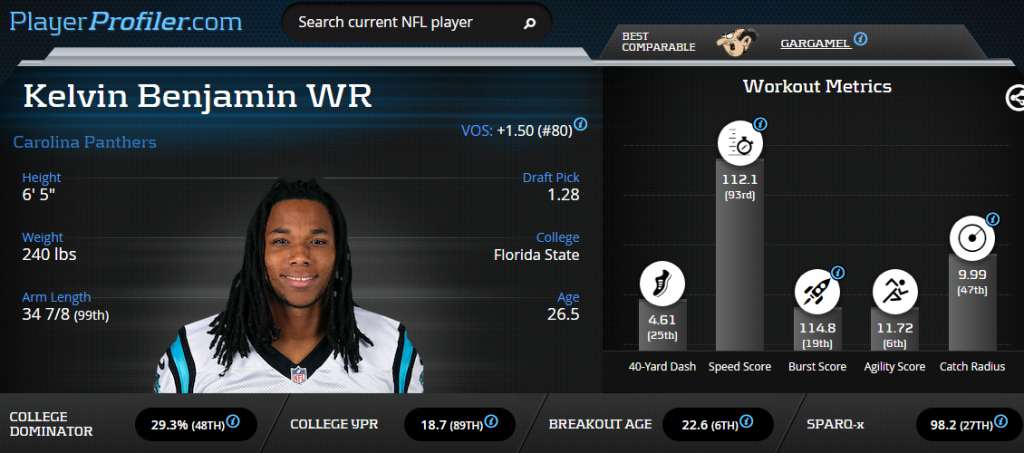
Task: Click the 40-Yard Dash shoe icon
Action: 662,283
